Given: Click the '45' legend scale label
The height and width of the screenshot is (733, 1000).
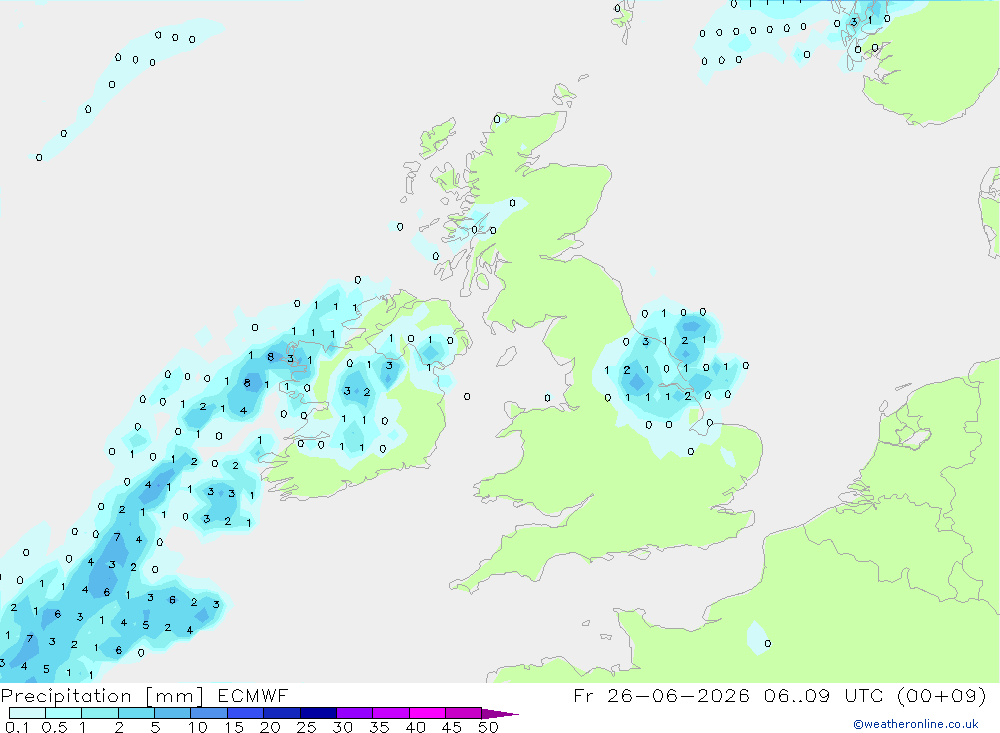Looking at the screenshot, I should (x=452, y=727).
